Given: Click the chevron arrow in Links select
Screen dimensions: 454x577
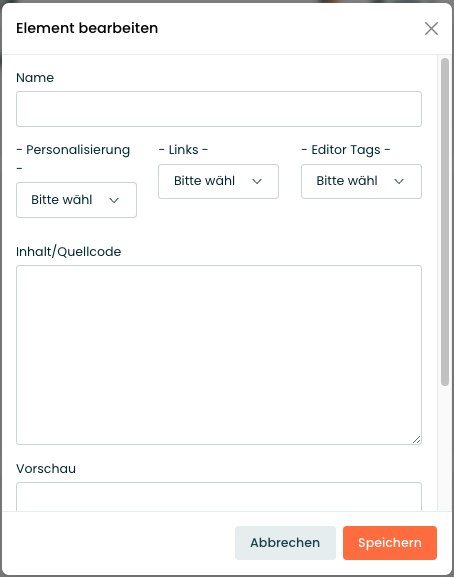Looking at the screenshot, I should [x=257, y=181].
